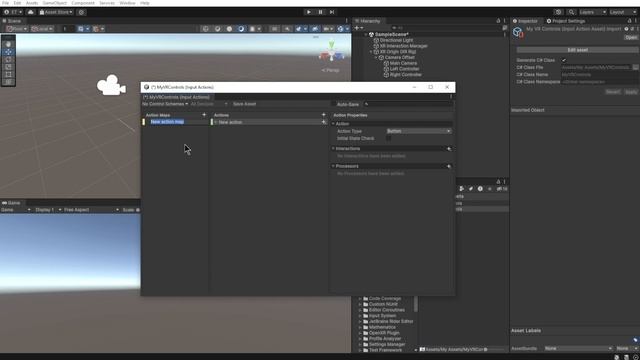Add an interaction with the Interactions plus icon
The width and height of the screenshot is (640, 360).
click(x=449, y=149)
